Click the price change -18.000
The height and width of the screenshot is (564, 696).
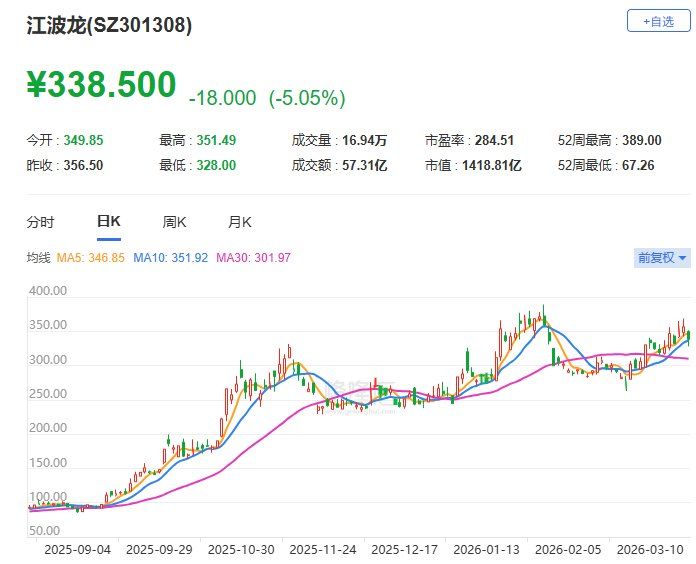(x=222, y=98)
